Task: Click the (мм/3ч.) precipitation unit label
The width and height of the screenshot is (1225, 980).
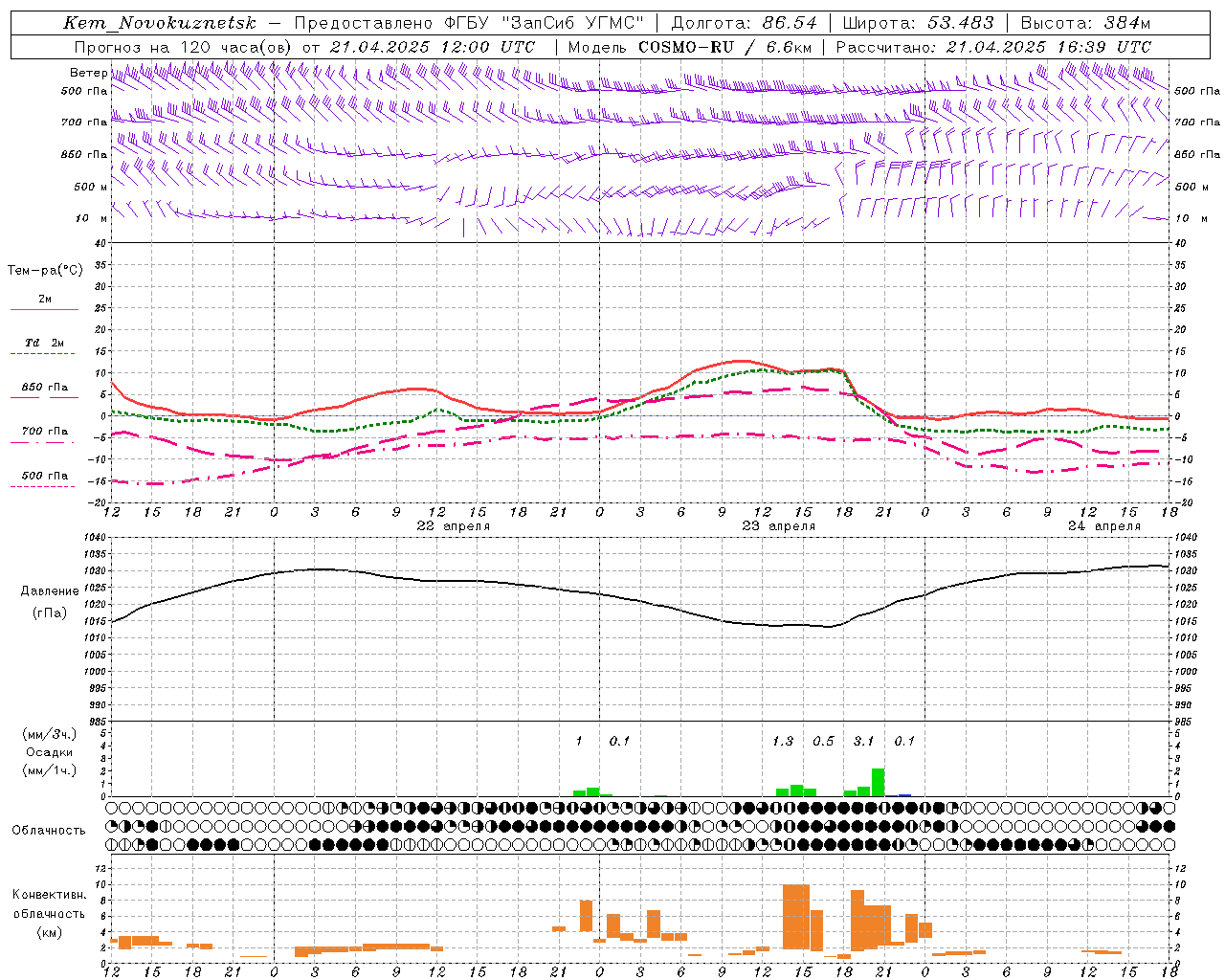Action: 50,734
